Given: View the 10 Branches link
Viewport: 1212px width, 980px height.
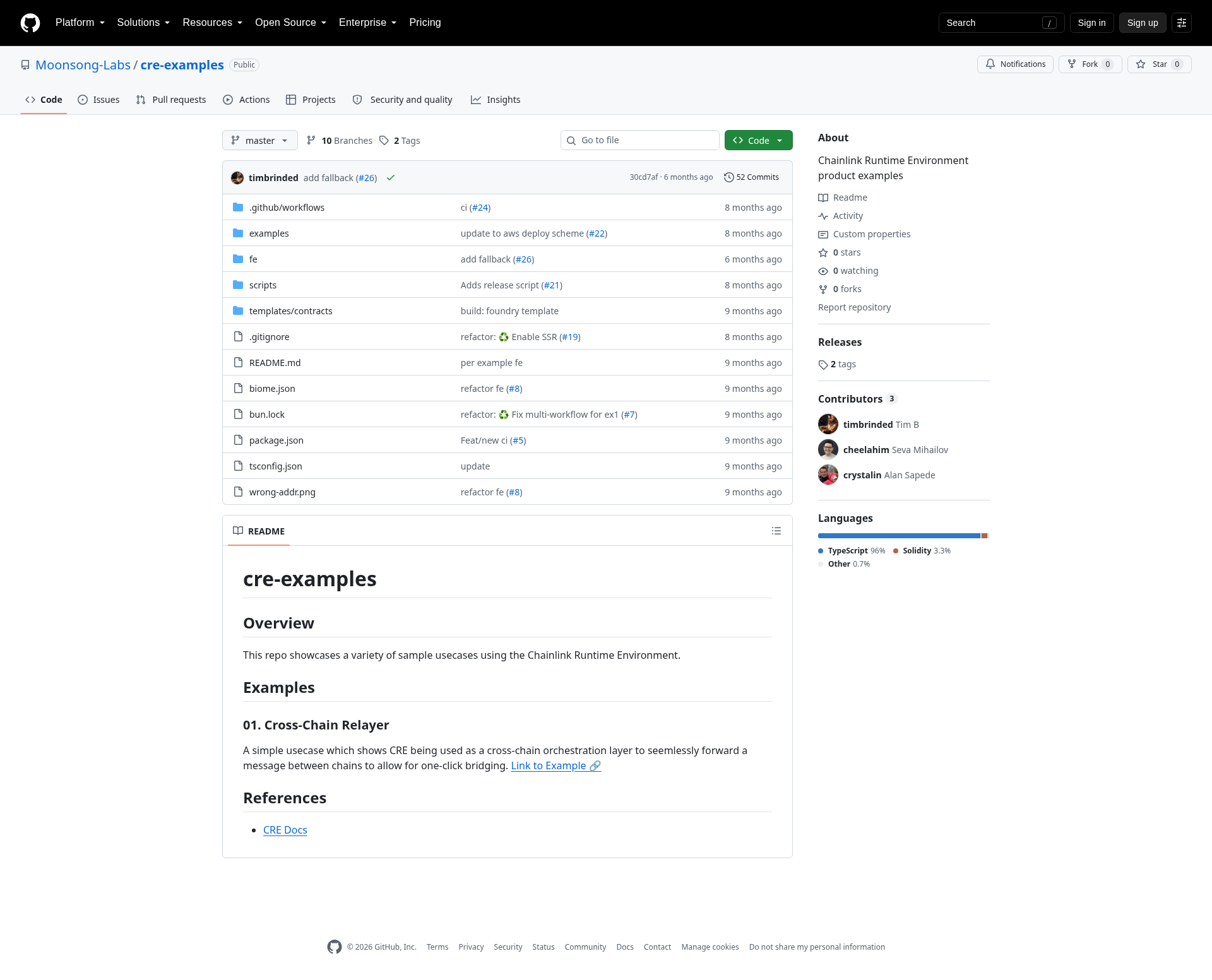Looking at the screenshot, I should (x=340, y=141).
